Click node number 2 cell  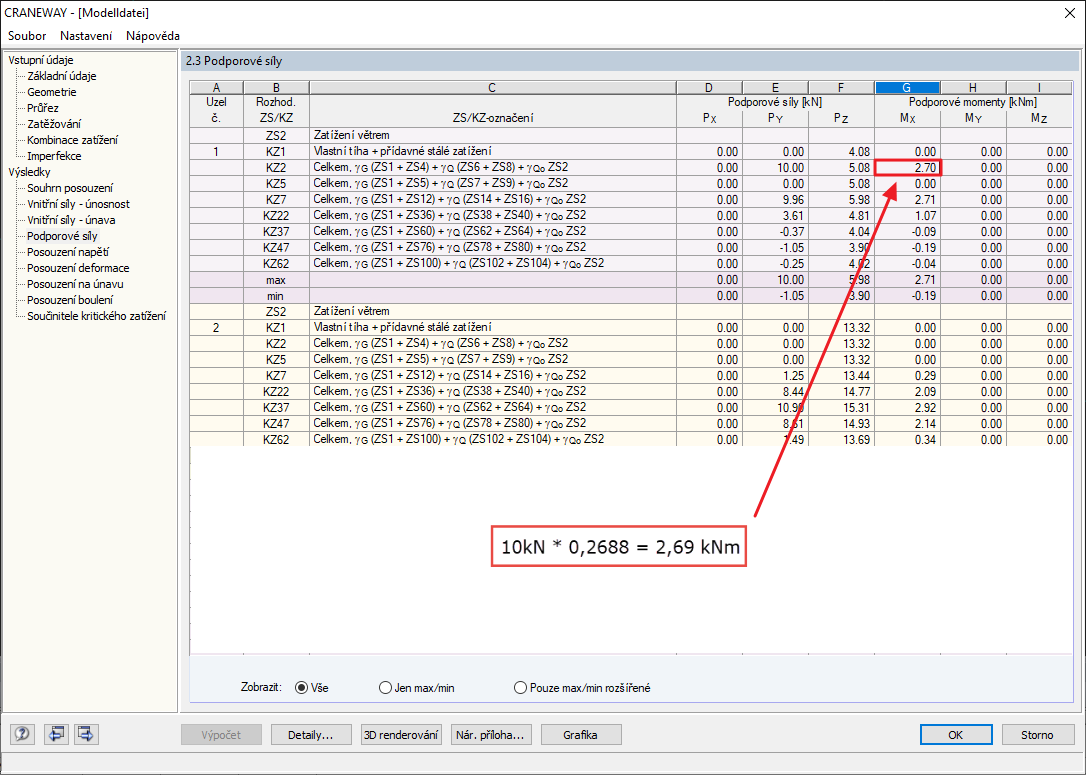(217, 328)
